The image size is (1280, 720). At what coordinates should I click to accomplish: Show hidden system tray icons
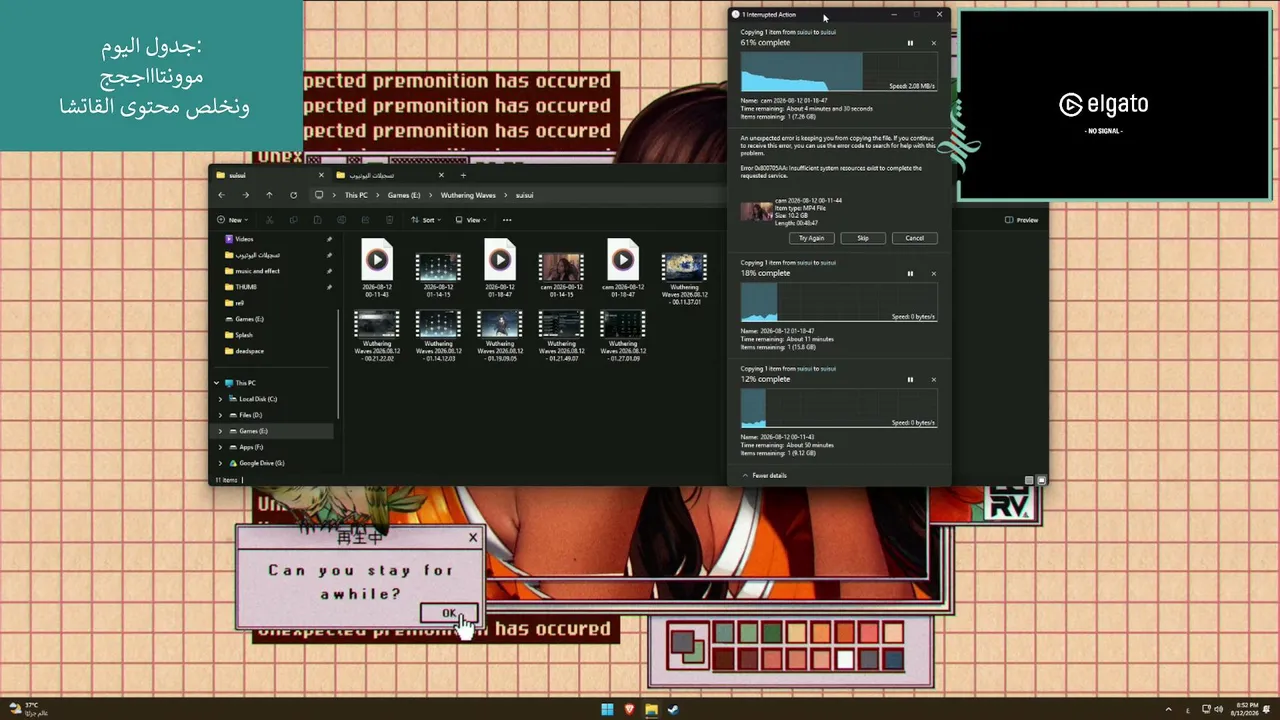1169,709
